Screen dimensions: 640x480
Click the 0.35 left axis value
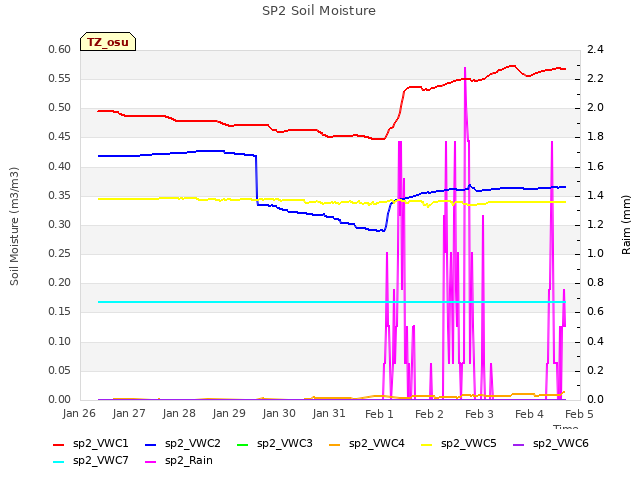click(60, 196)
